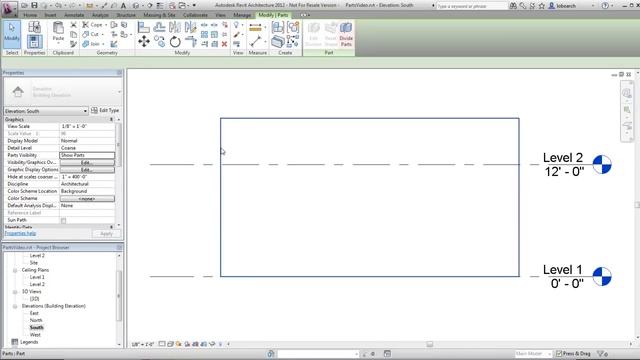This screenshot has height=360, width=640.
Task: Open the Home ribbon tab
Action: tap(30, 15)
